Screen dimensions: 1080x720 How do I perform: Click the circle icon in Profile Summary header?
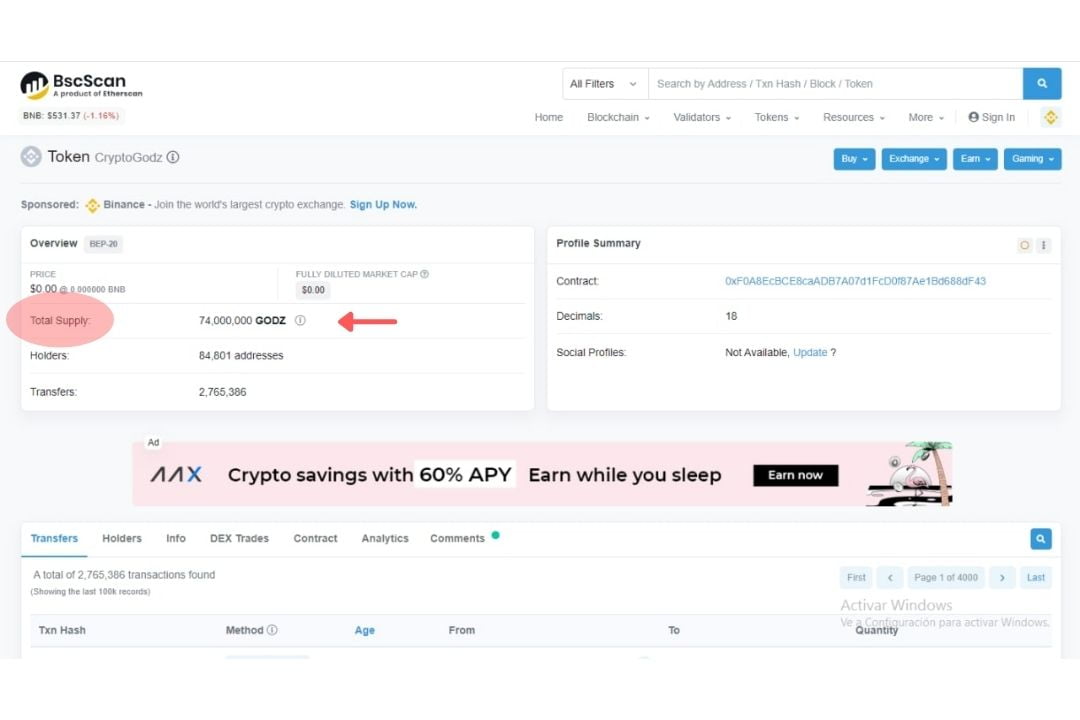click(x=1024, y=245)
